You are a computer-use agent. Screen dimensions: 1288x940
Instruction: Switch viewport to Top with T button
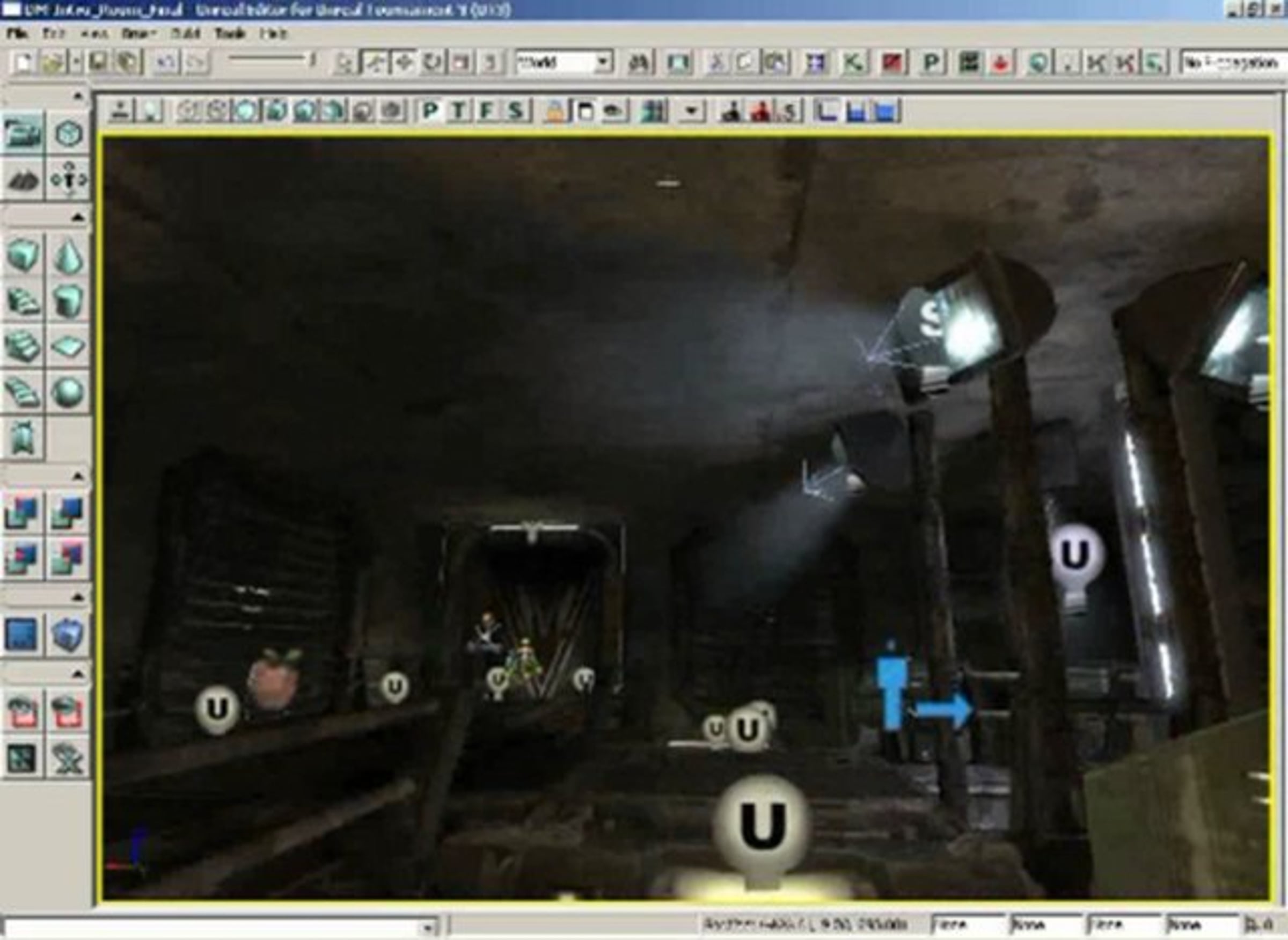[x=458, y=111]
